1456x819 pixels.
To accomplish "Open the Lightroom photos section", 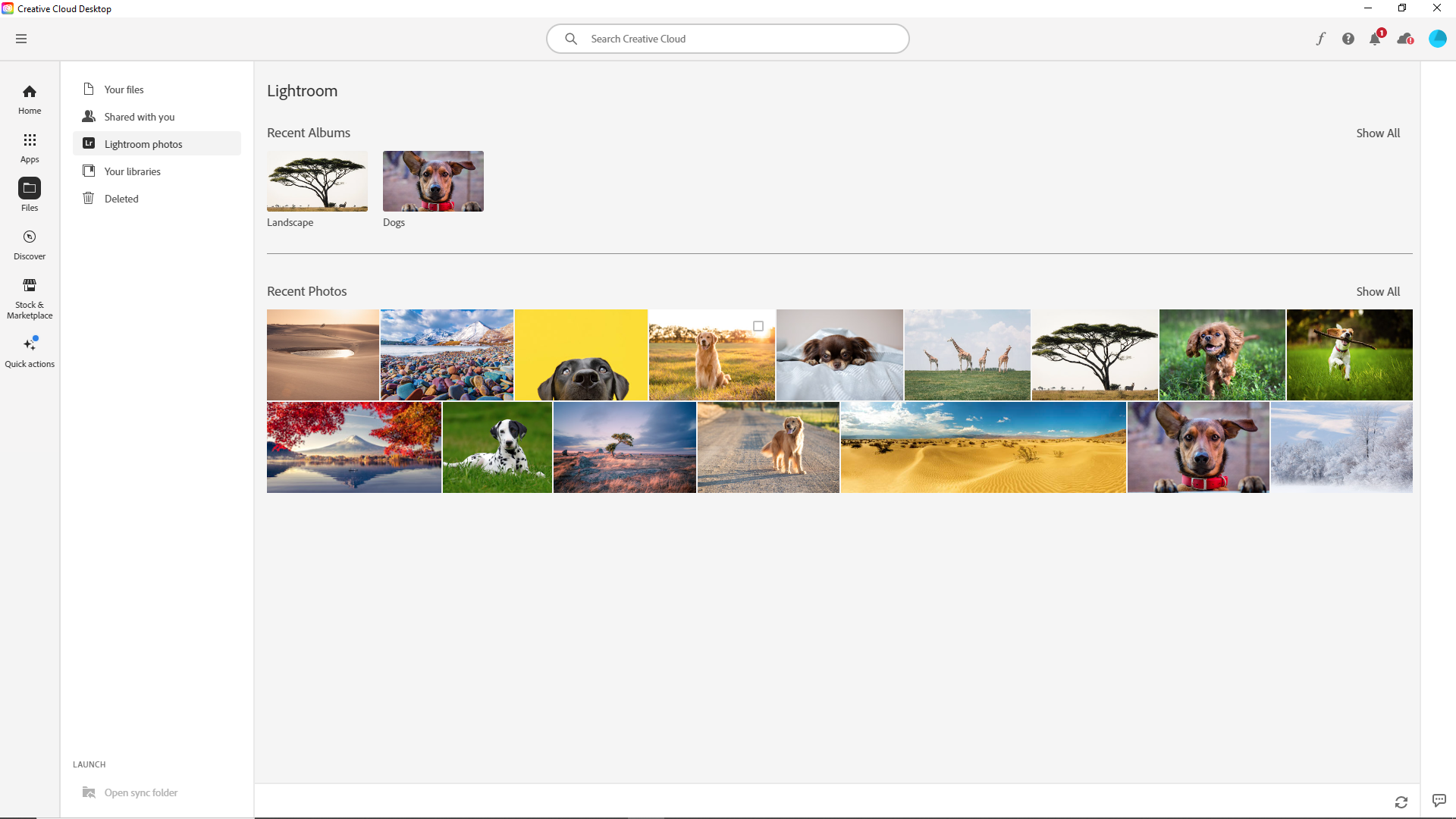I will click(x=143, y=143).
